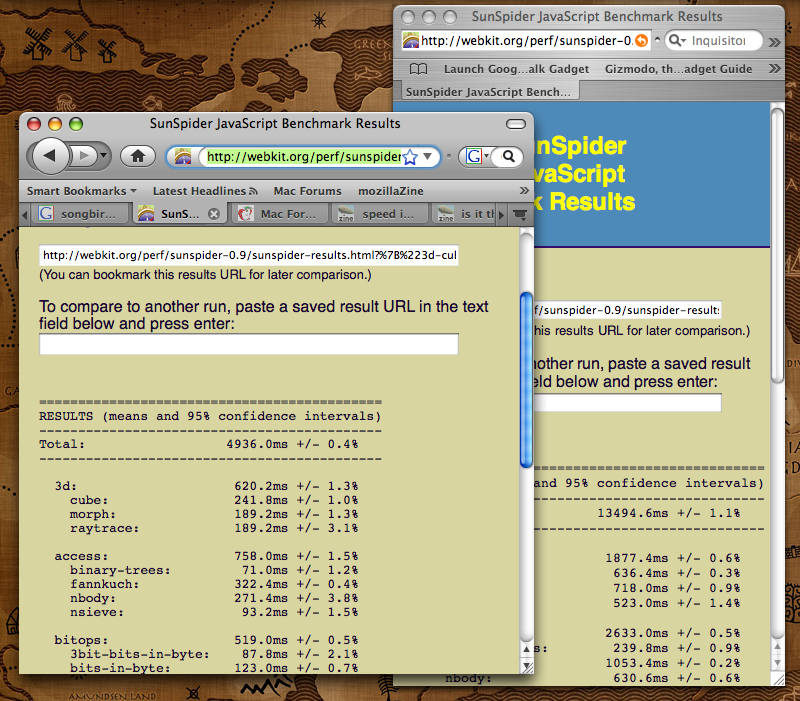This screenshot has height=701, width=800.
Task: Click Safari vertical scrollbar thumb
Action: (777, 245)
